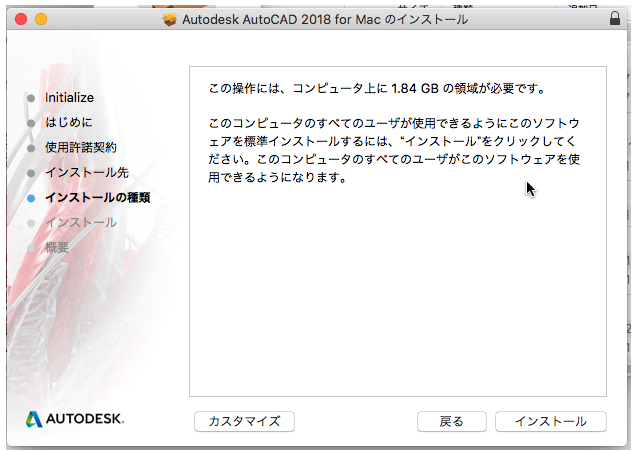Click the blue bullet beside インストールの種類
This screenshot has height=451, width=633.
click(31, 198)
